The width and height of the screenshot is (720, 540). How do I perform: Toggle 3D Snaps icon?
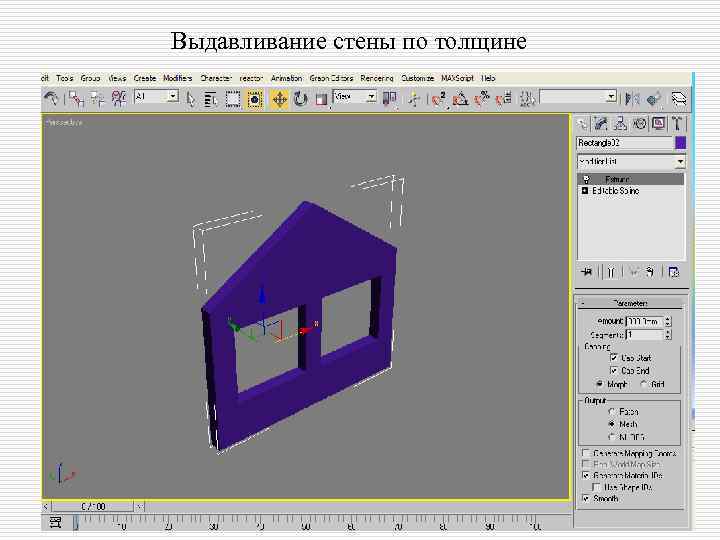coord(439,99)
